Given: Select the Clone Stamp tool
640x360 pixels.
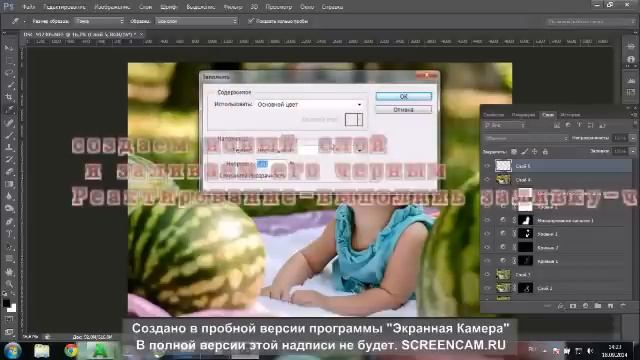Looking at the screenshot, I should click(x=9, y=147).
